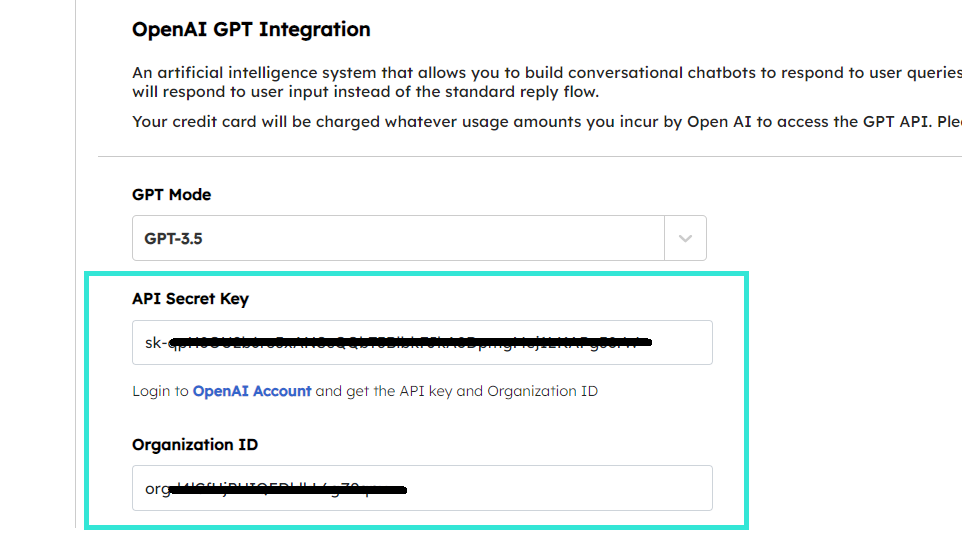966x535 pixels.
Task: Expand the GPT Mode dropdown arrow
Action: tap(685, 239)
